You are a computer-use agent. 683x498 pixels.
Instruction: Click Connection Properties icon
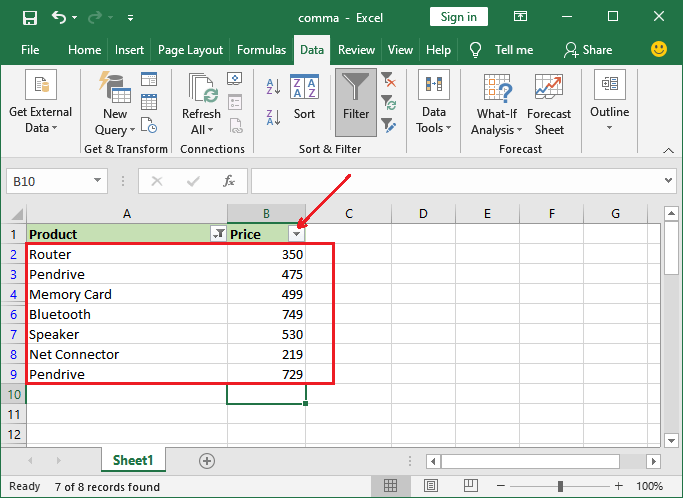pos(235,102)
